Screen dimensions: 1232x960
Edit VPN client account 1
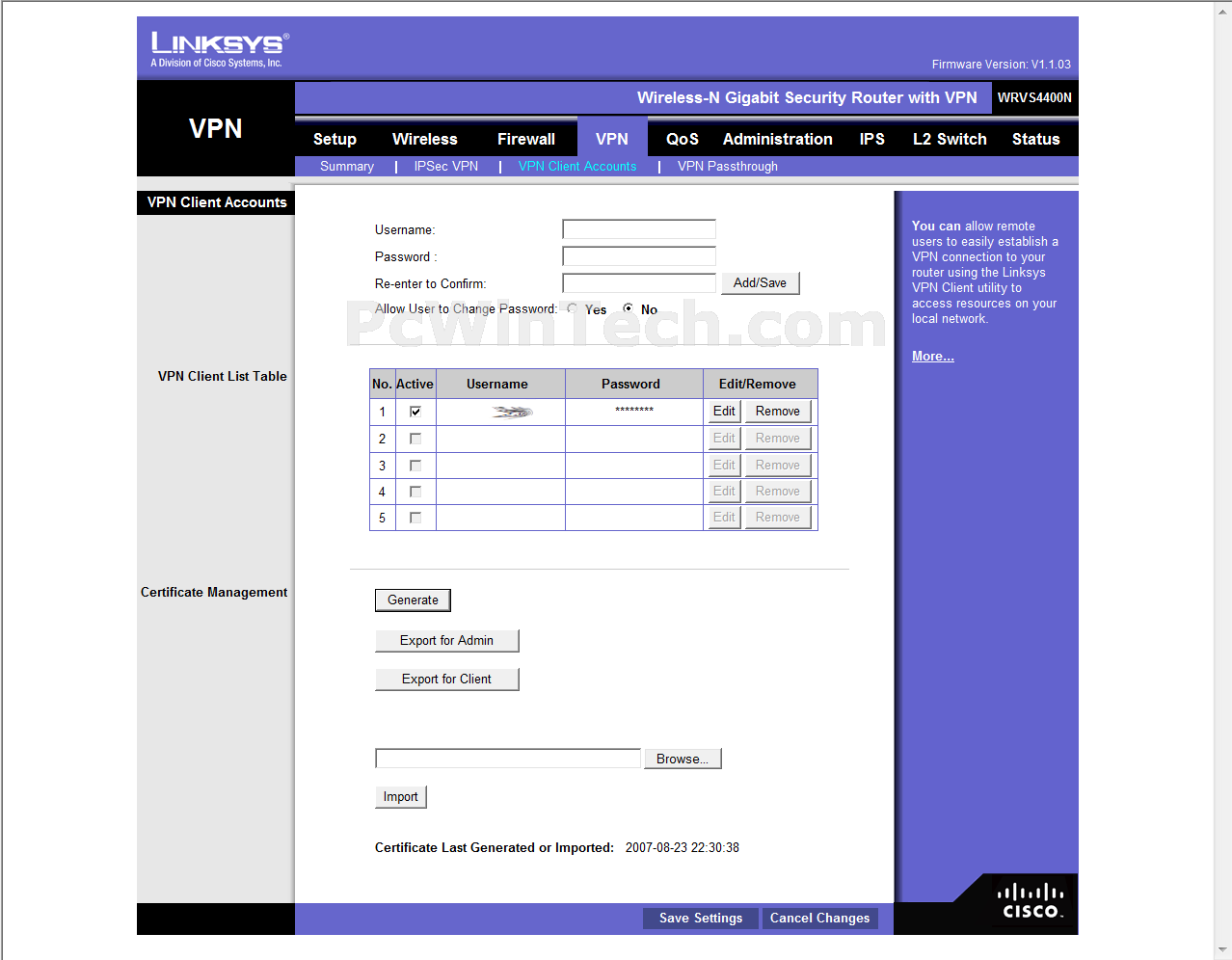724,412
